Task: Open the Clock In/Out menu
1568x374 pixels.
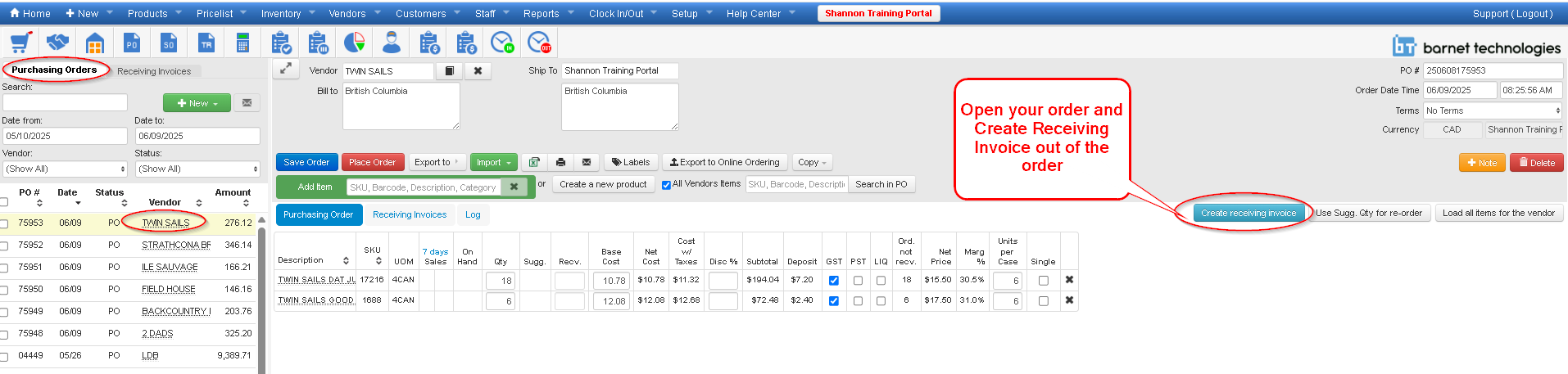Action: tap(621, 13)
